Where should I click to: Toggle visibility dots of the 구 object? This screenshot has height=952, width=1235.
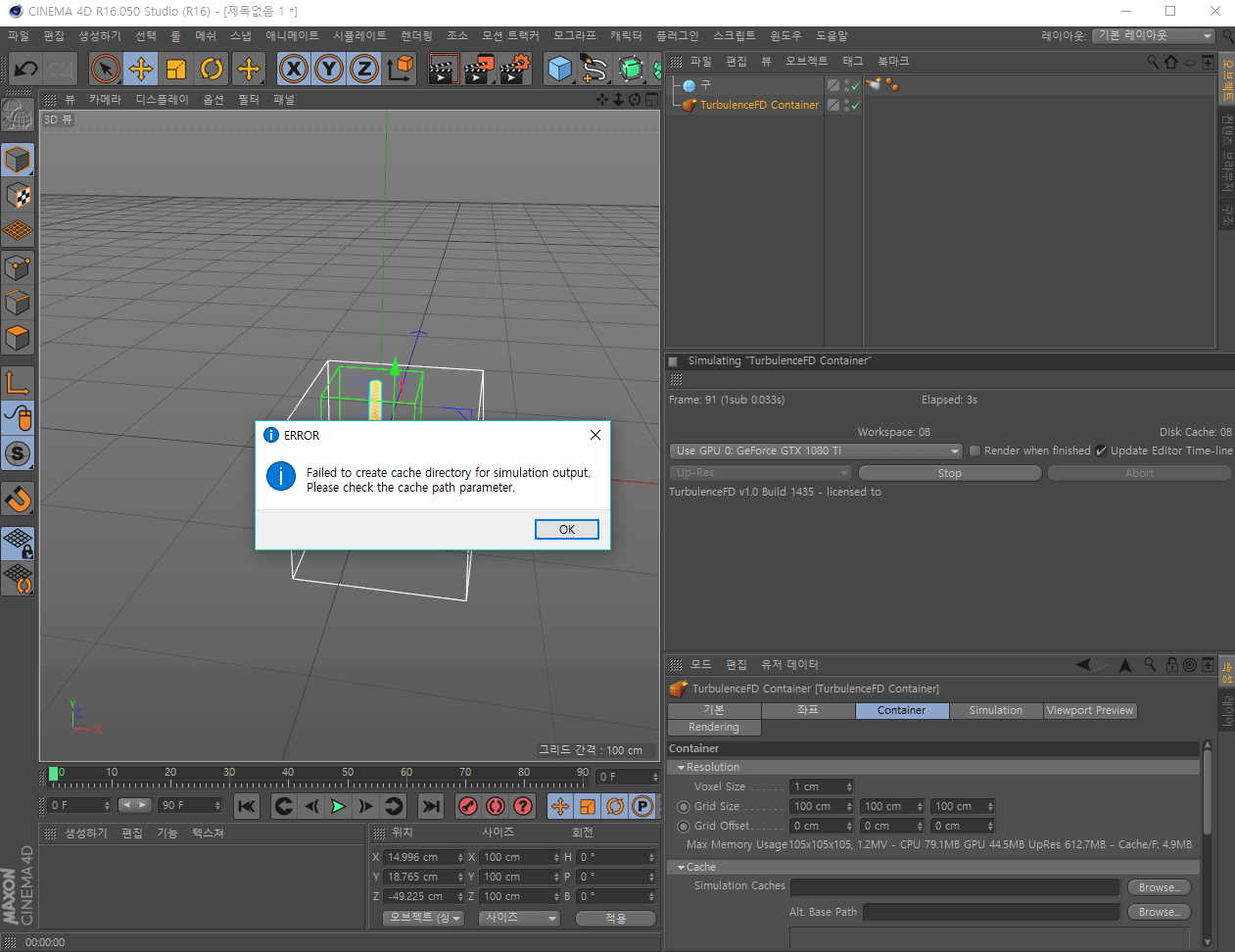[846, 85]
